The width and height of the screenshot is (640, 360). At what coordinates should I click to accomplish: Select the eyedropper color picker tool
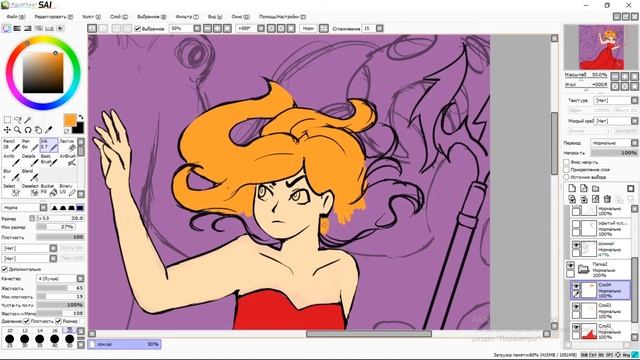click(48, 130)
